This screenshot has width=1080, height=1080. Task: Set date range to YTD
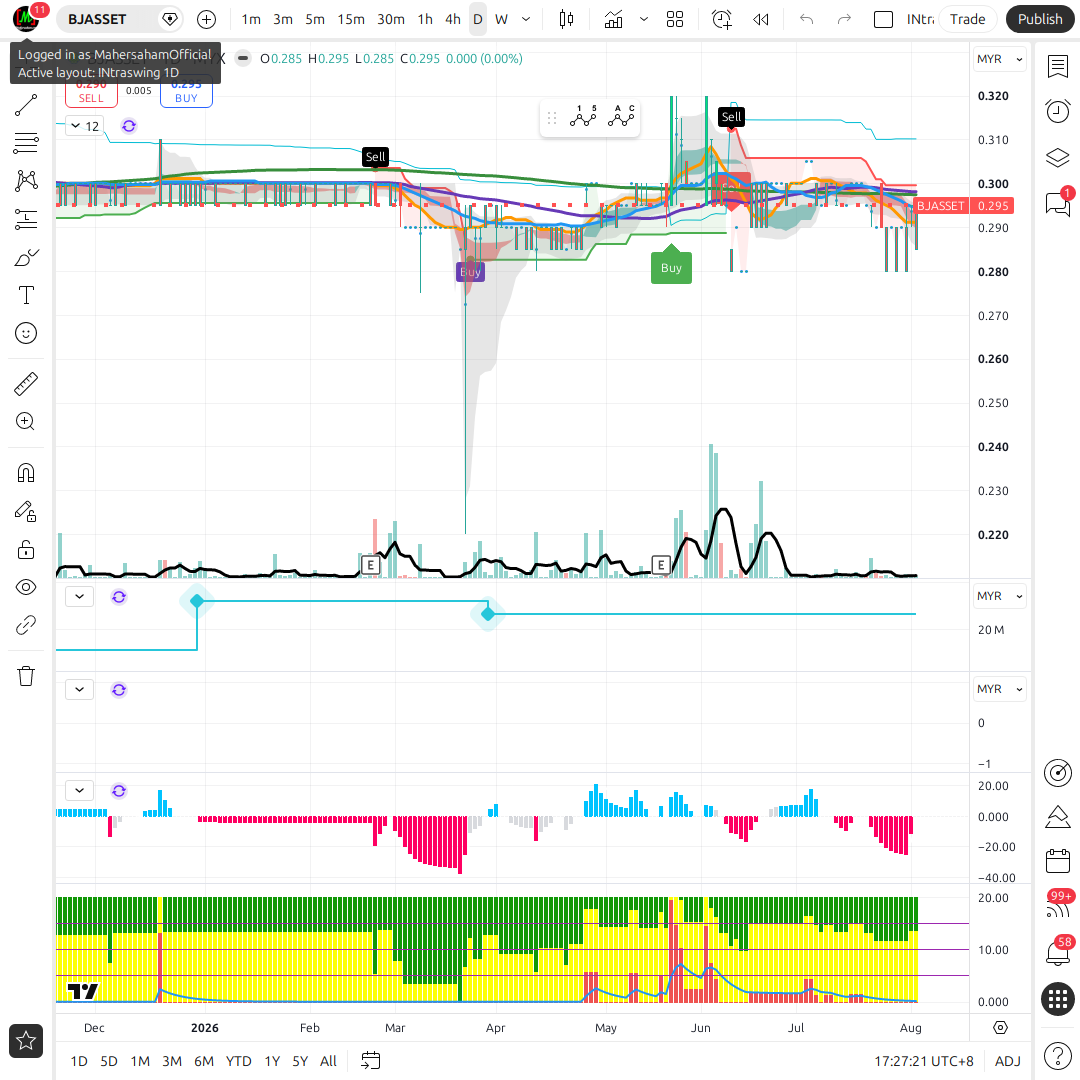pos(238,1061)
